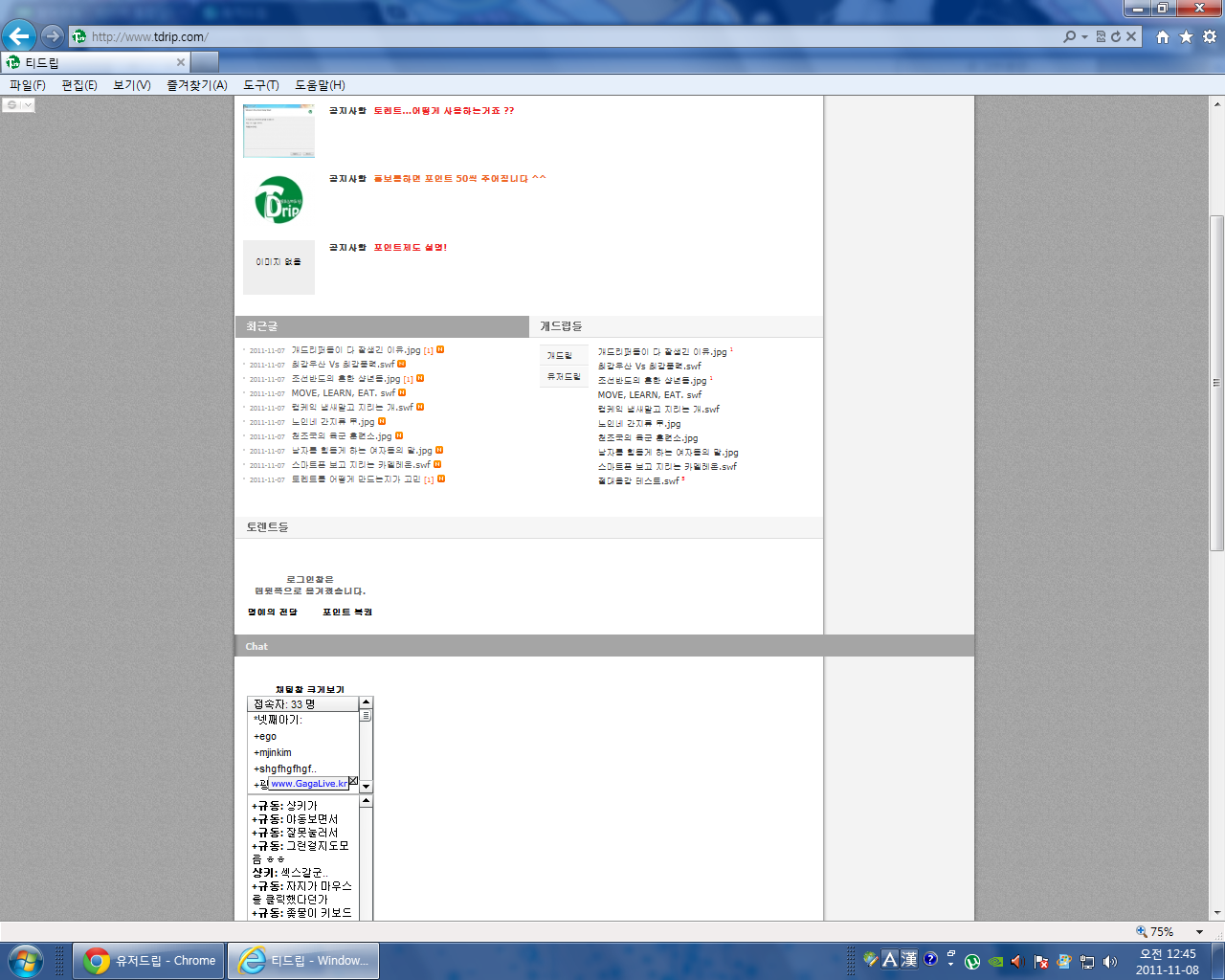Open the Tools gear icon
The width and height of the screenshot is (1225, 980).
1210,36
